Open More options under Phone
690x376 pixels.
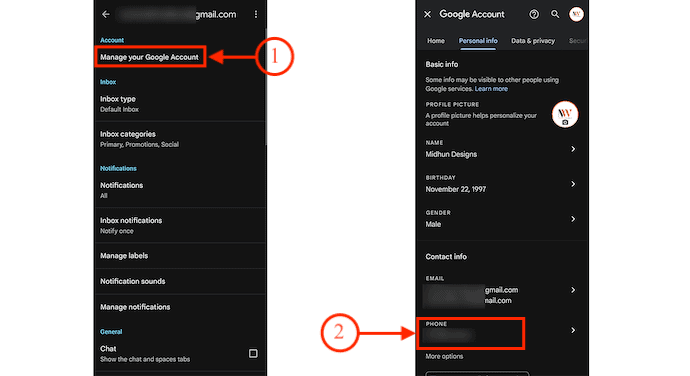point(444,356)
